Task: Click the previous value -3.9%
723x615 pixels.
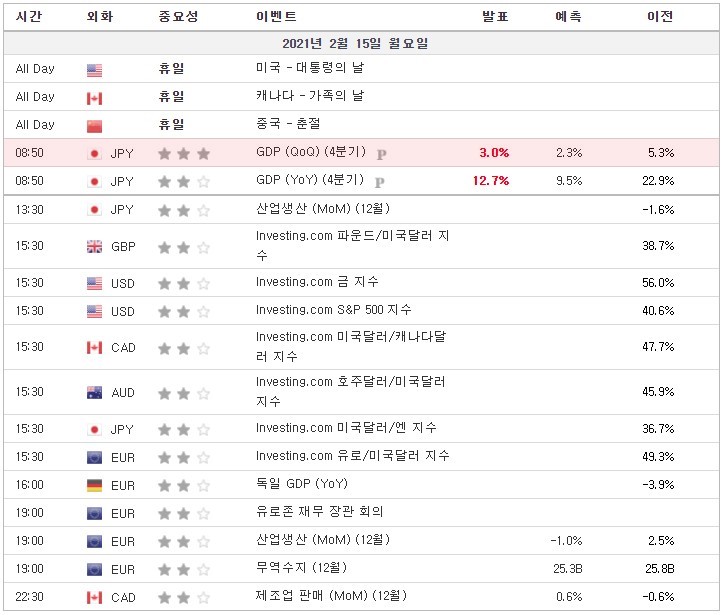Action: pyautogui.click(x=658, y=485)
